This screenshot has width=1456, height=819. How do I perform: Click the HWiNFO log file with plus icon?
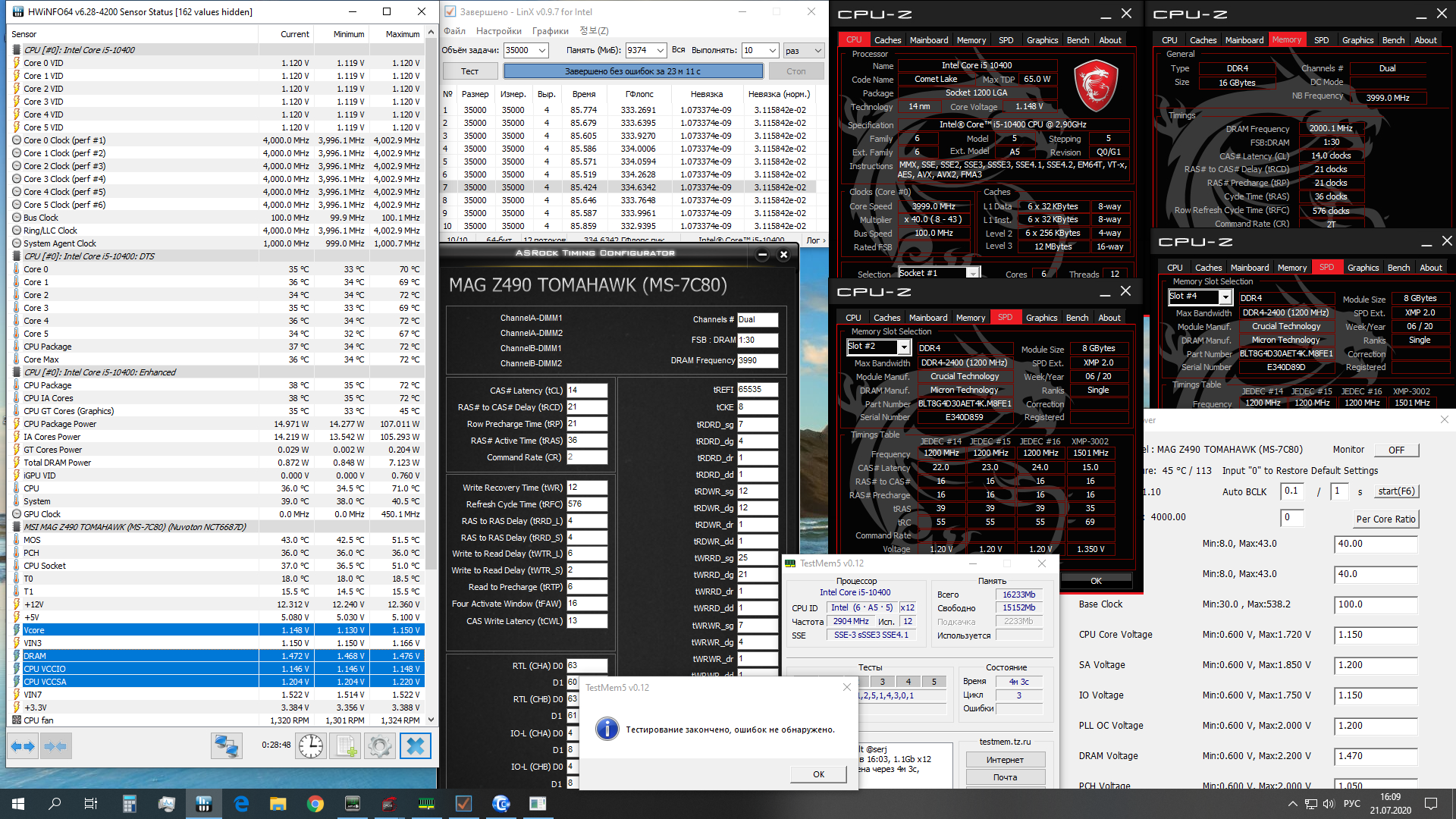point(346,746)
